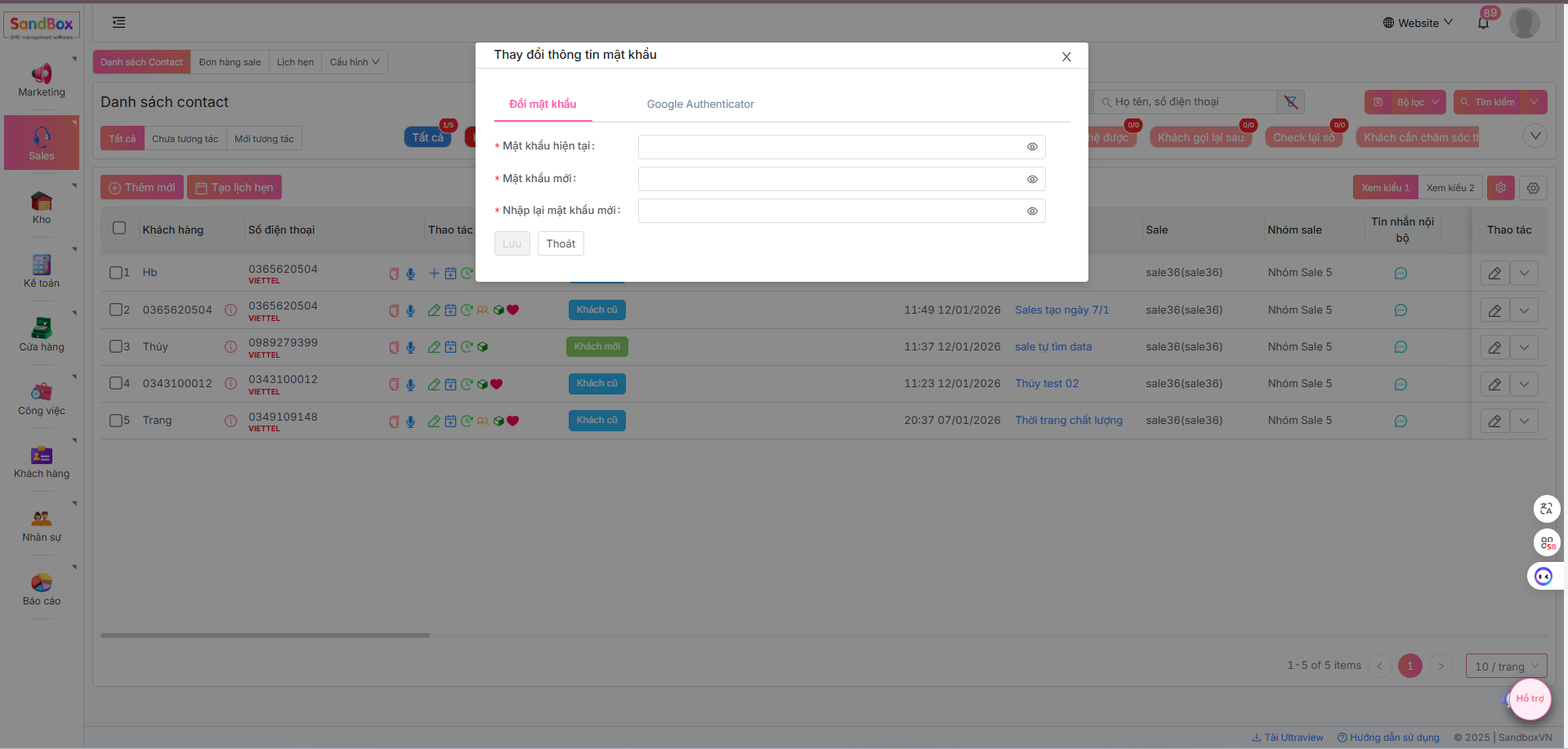Show current password with eye icon

tap(1032, 147)
